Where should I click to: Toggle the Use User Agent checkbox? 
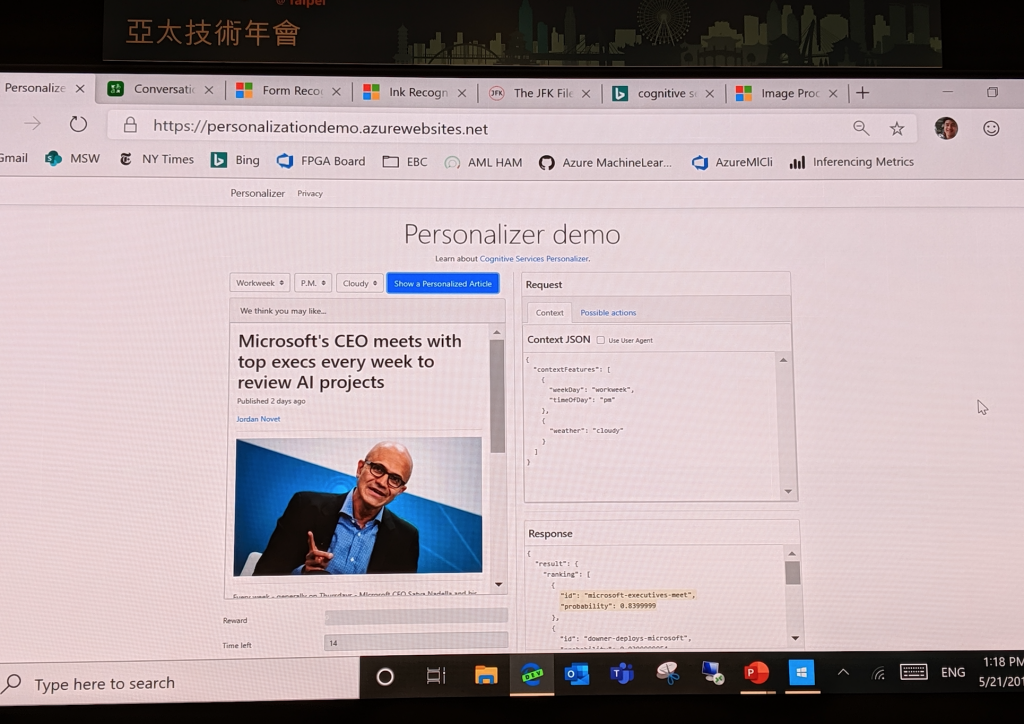coord(601,340)
